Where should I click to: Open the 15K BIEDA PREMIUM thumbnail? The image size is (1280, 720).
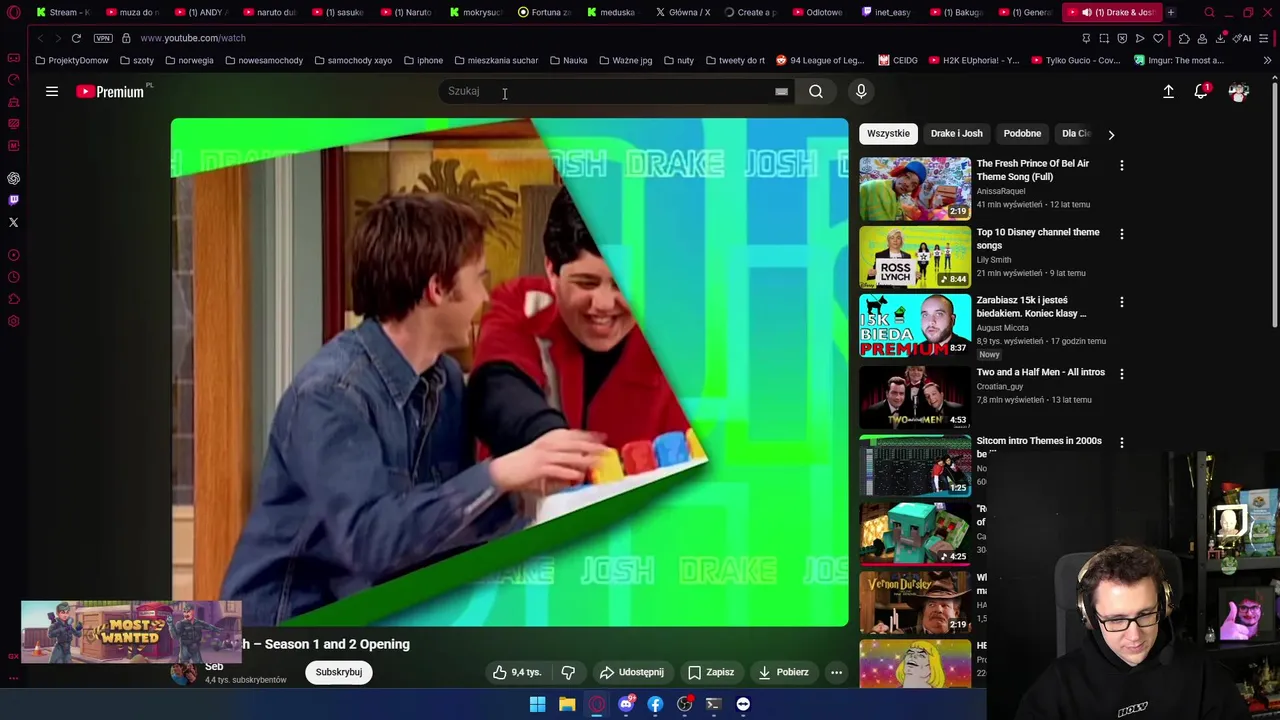[915, 325]
